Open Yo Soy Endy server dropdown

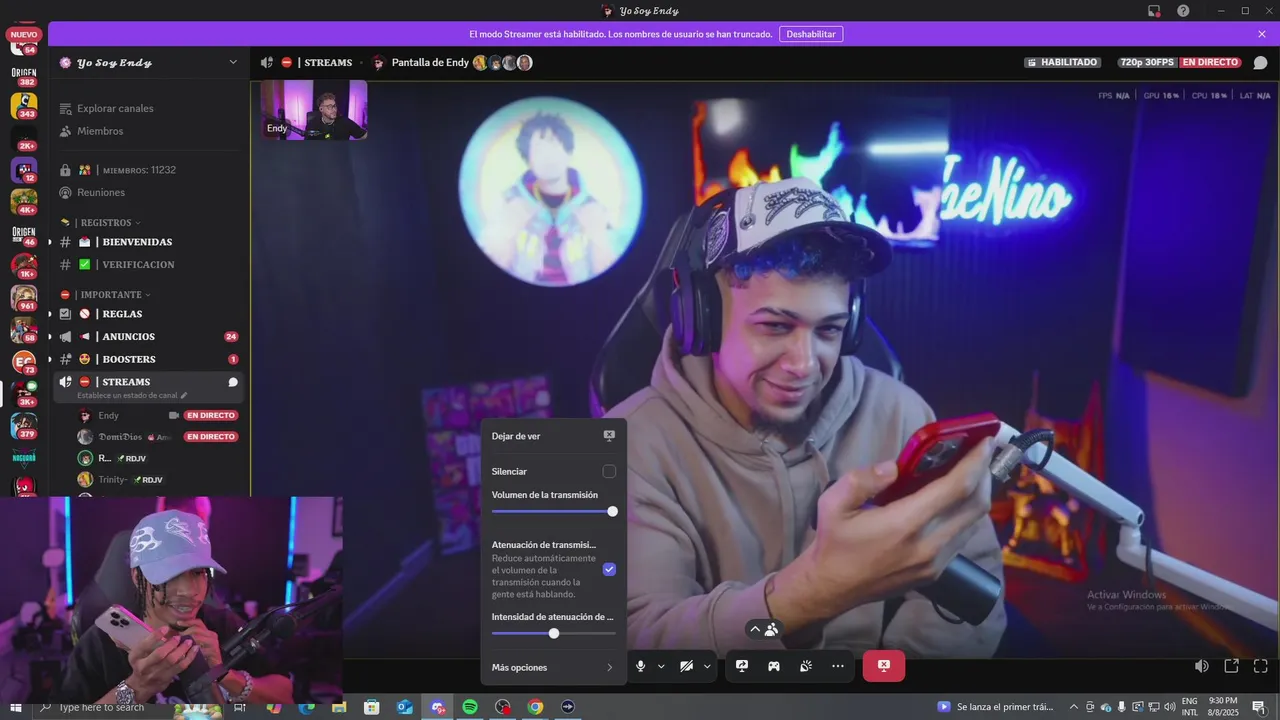pos(233,62)
